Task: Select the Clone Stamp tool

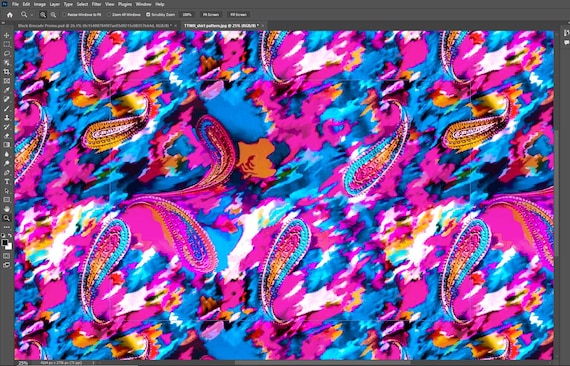Action: [7, 118]
